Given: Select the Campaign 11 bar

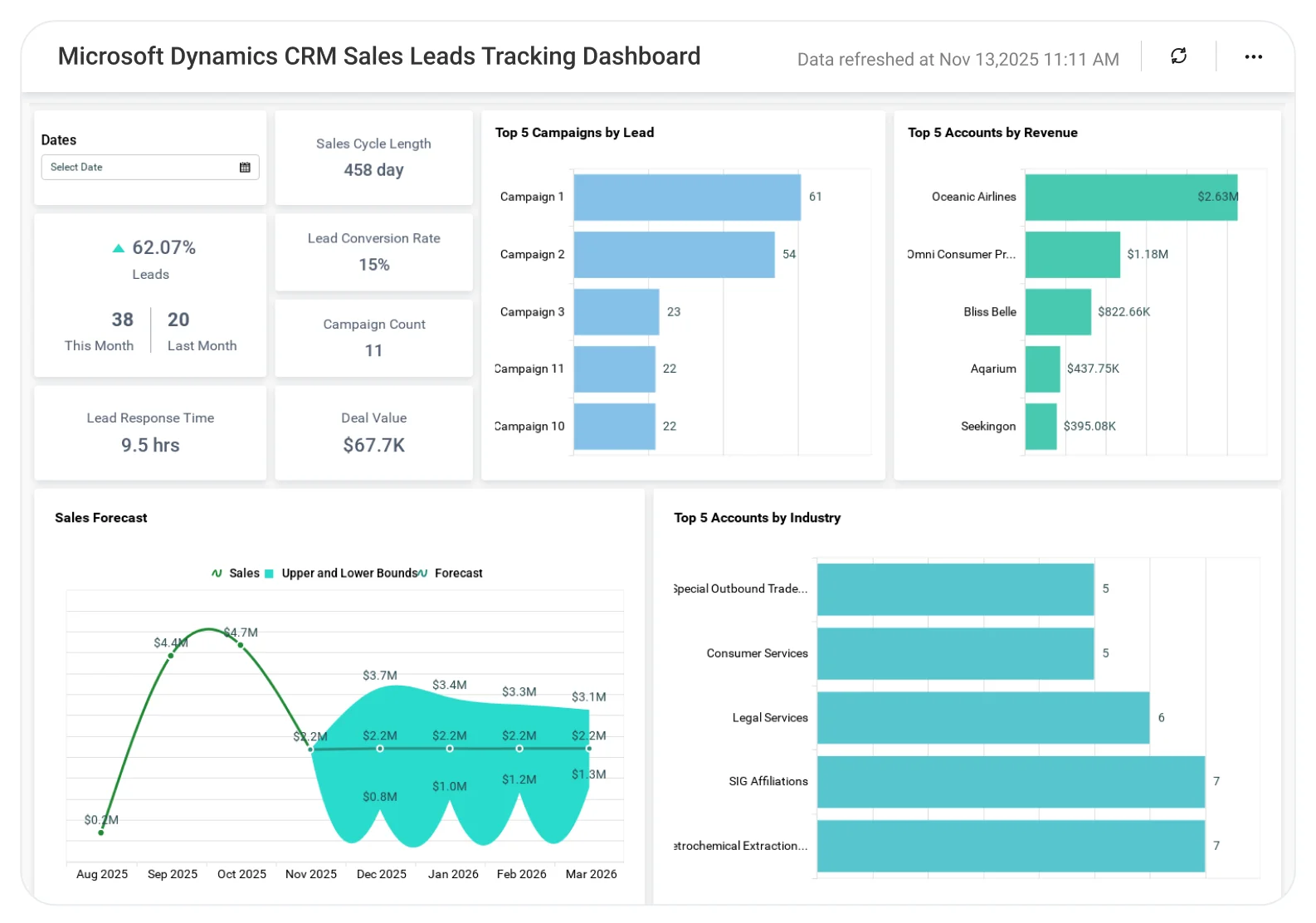Looking at the screenshot, I should pyautogui.click(x=615, y=369).
